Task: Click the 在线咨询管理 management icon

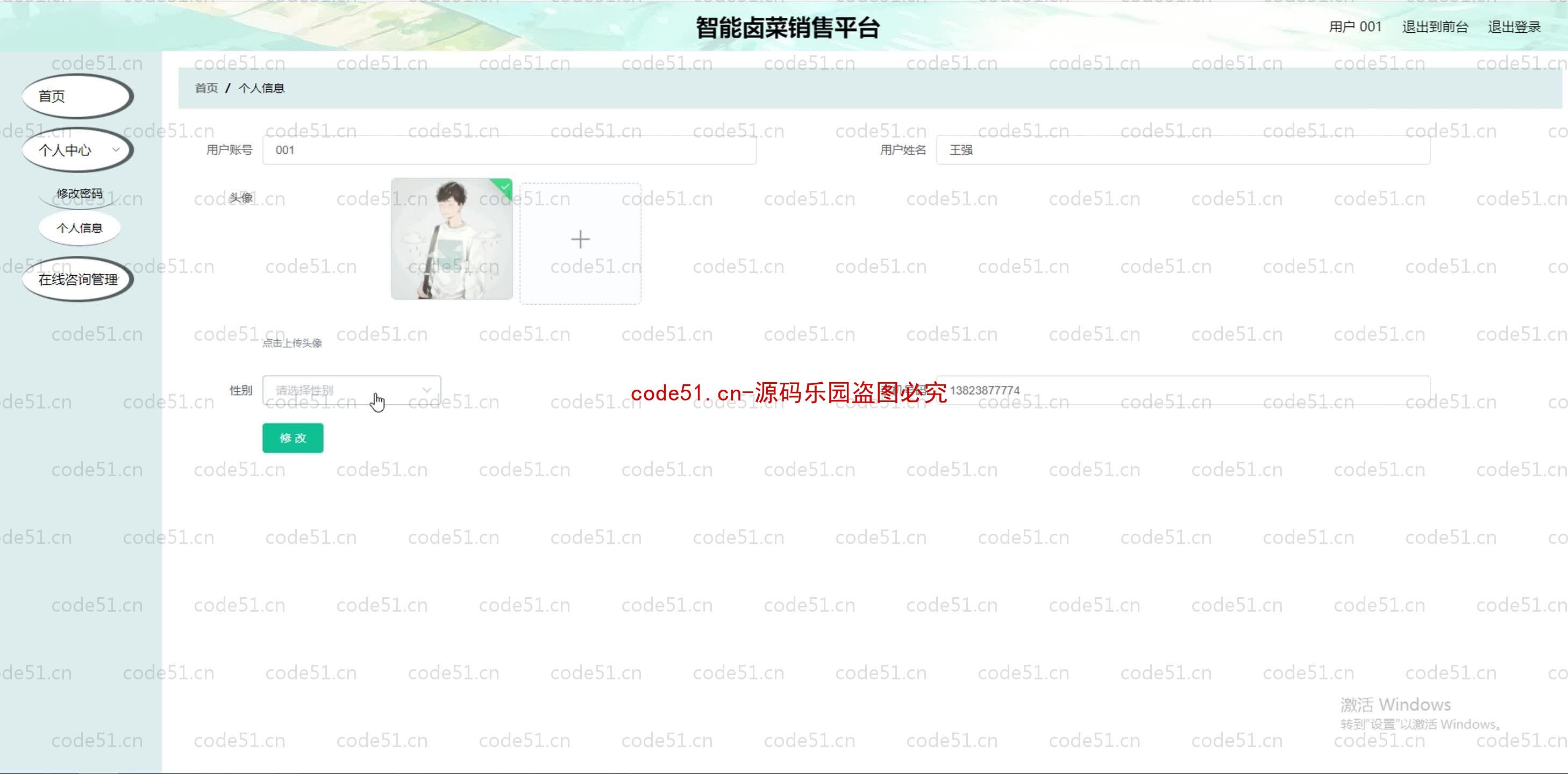Action: click(x=78, y=280)
